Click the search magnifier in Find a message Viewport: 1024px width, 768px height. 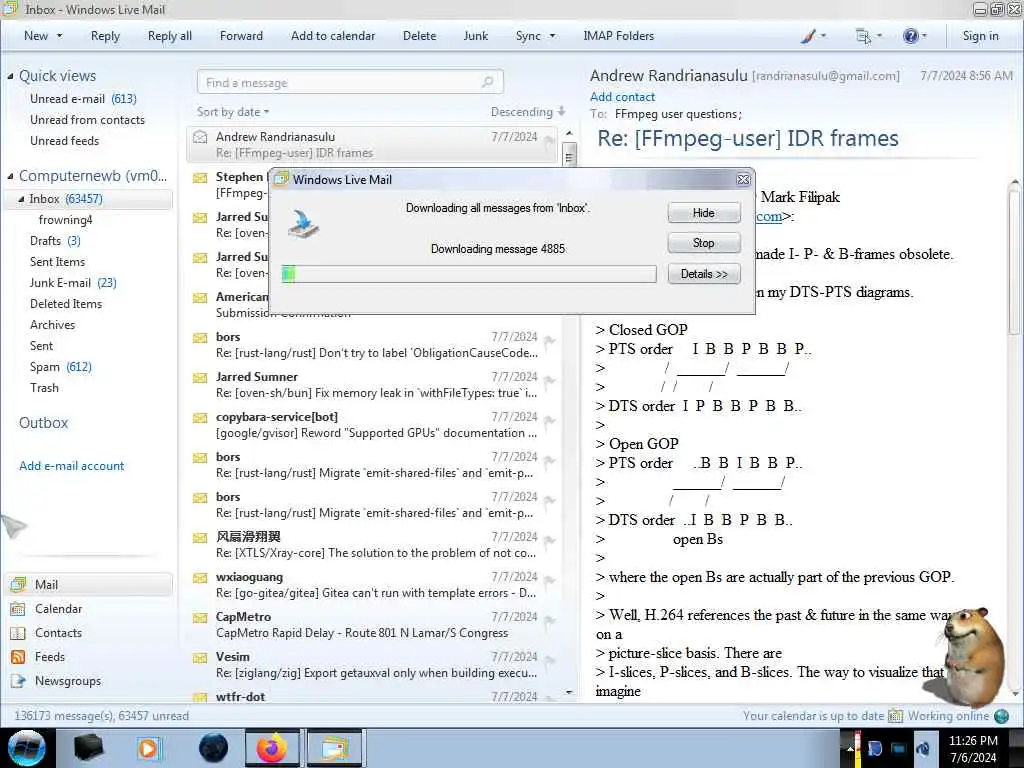487,82
